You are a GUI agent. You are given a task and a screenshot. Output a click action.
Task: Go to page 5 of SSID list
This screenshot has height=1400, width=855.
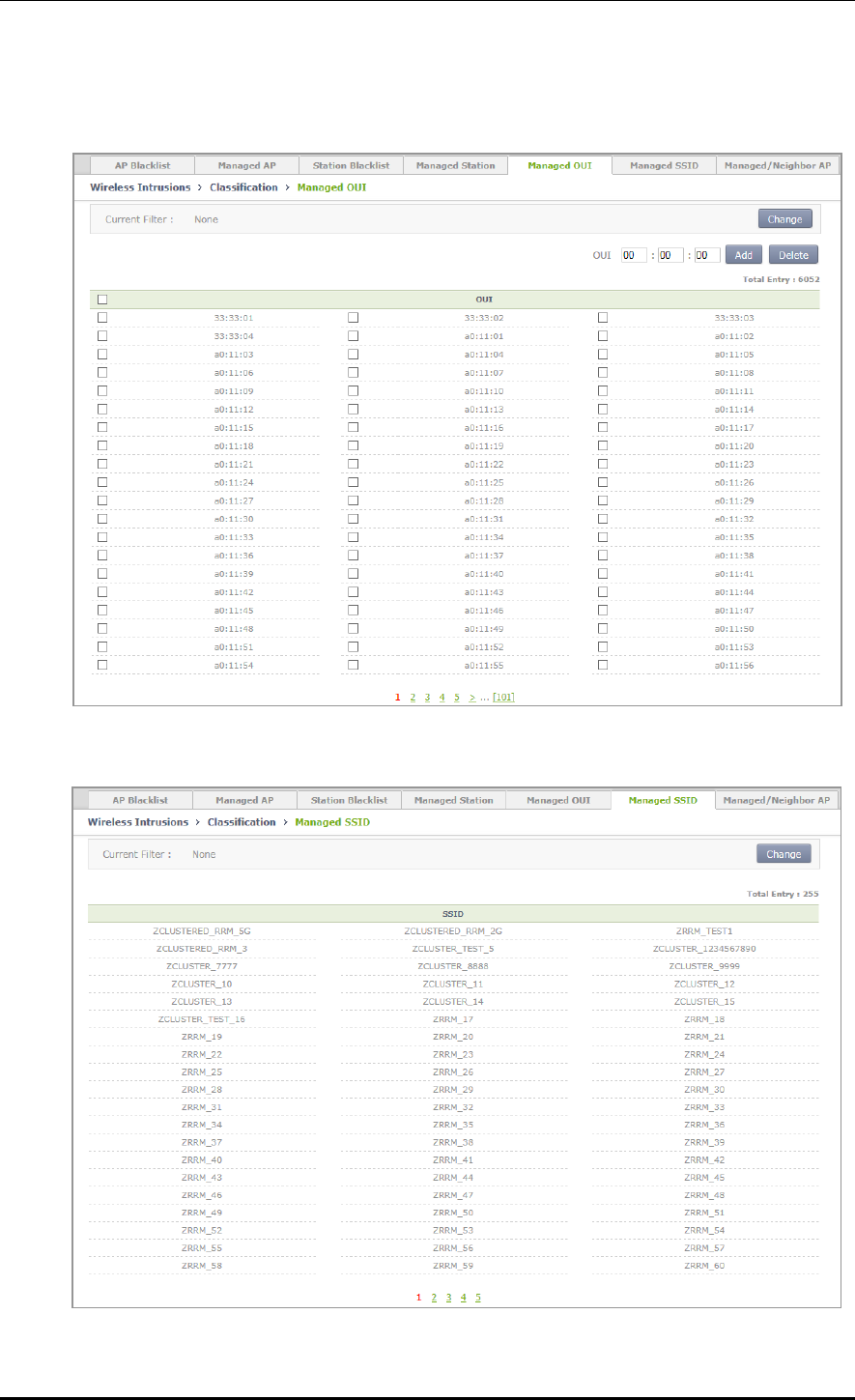click(478, 1298)
